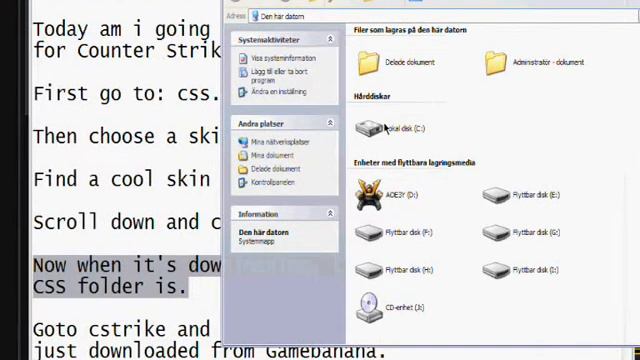Go to Delade dokument link in Andra platser
640x360 pixels.
[276, 169]
